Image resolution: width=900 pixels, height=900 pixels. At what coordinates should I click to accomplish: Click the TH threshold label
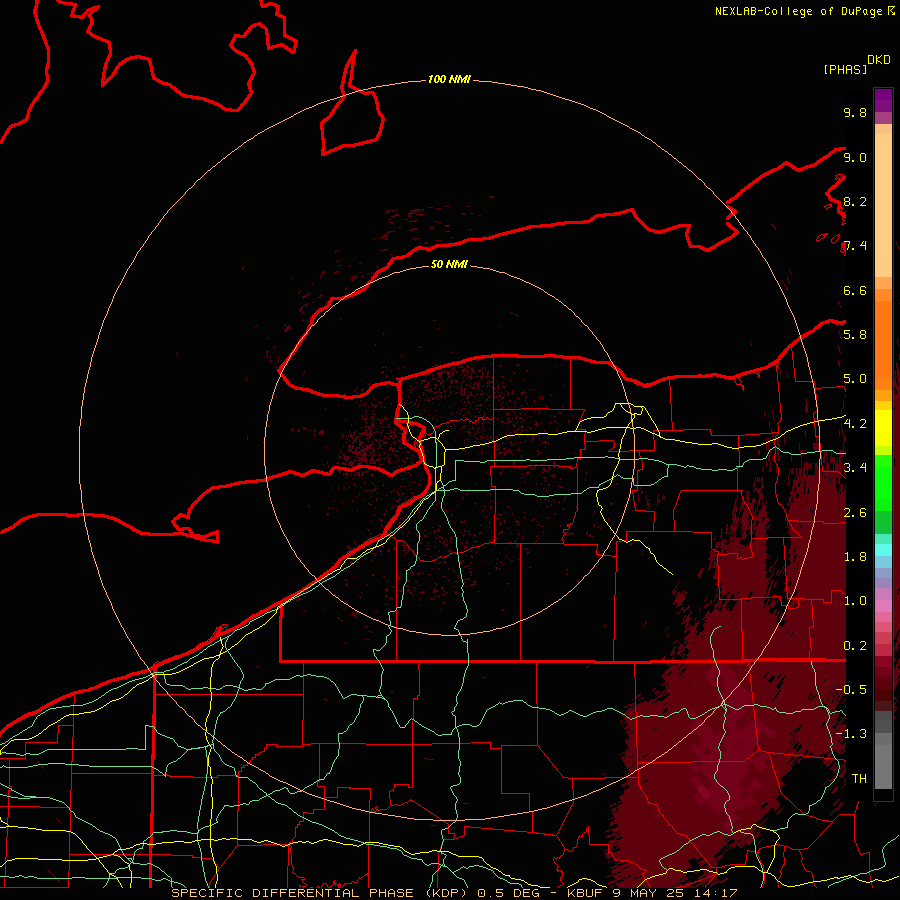859,779
